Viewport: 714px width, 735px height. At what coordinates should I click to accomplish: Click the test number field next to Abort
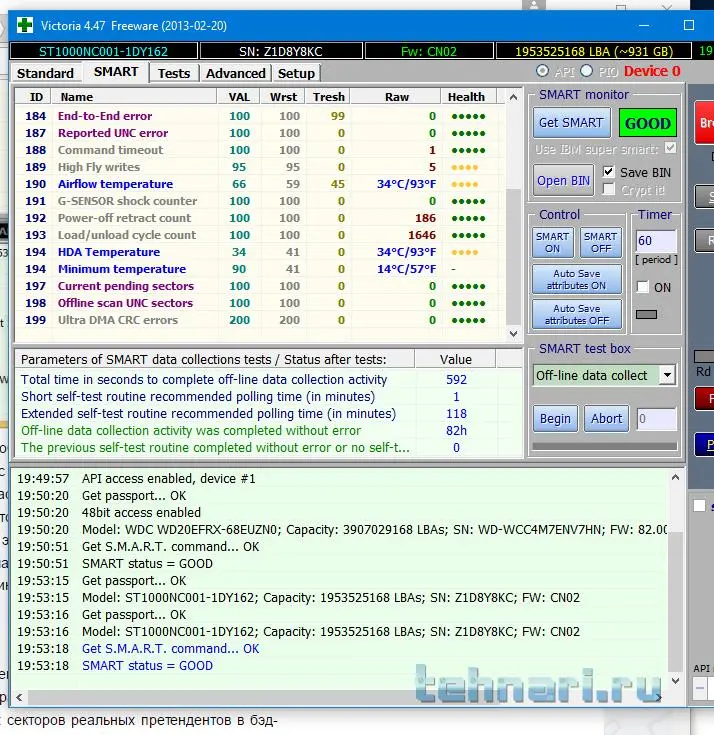656,419
